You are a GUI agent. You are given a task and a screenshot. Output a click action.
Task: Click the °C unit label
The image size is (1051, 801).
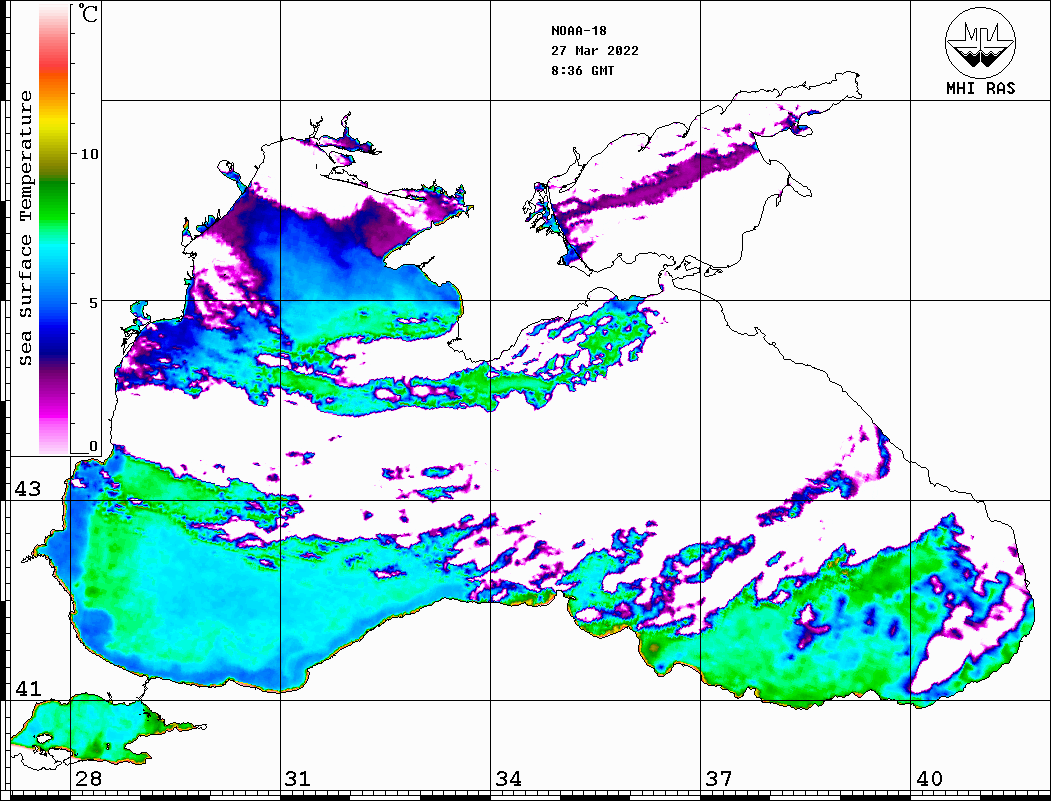coord(88,13)
